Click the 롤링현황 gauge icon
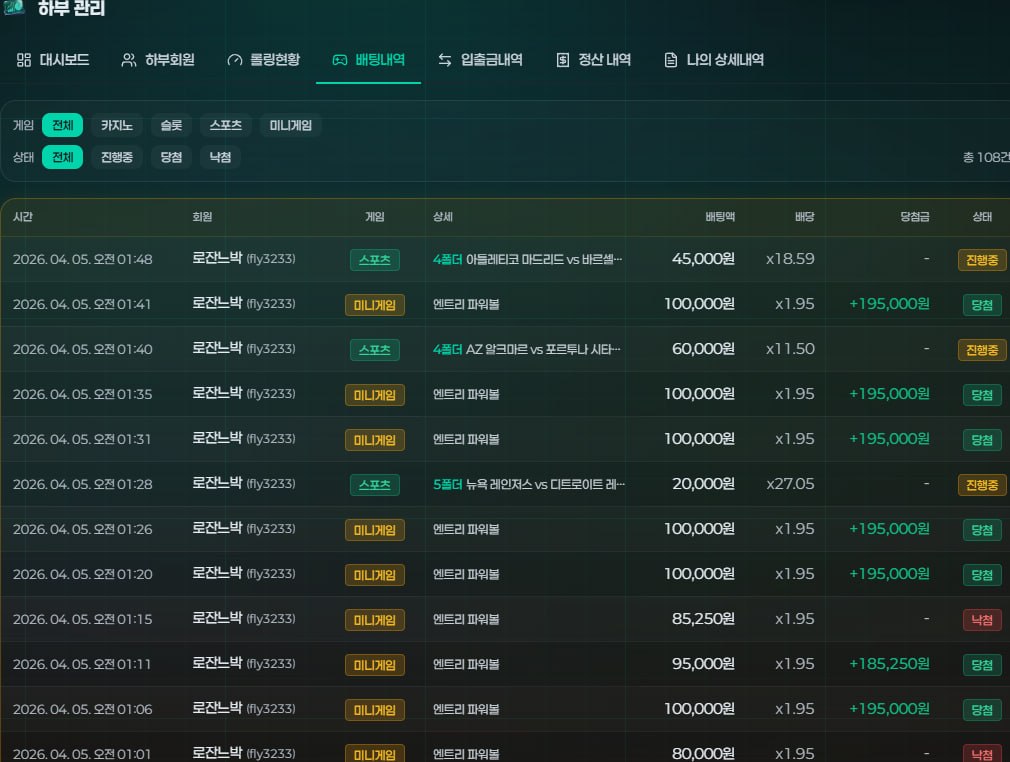Screen dimensions: 1010x762 pyautogui.click(x=235, y=60)
